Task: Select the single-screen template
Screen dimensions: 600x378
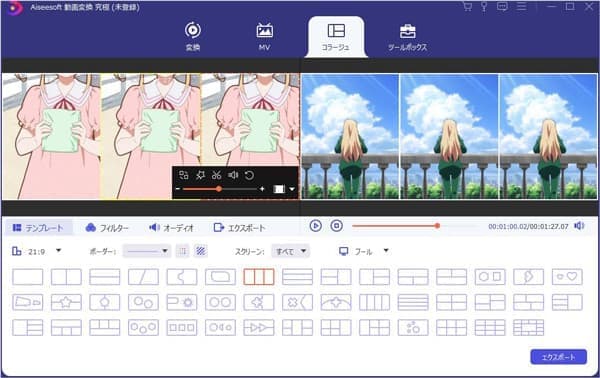Action: 28,277
